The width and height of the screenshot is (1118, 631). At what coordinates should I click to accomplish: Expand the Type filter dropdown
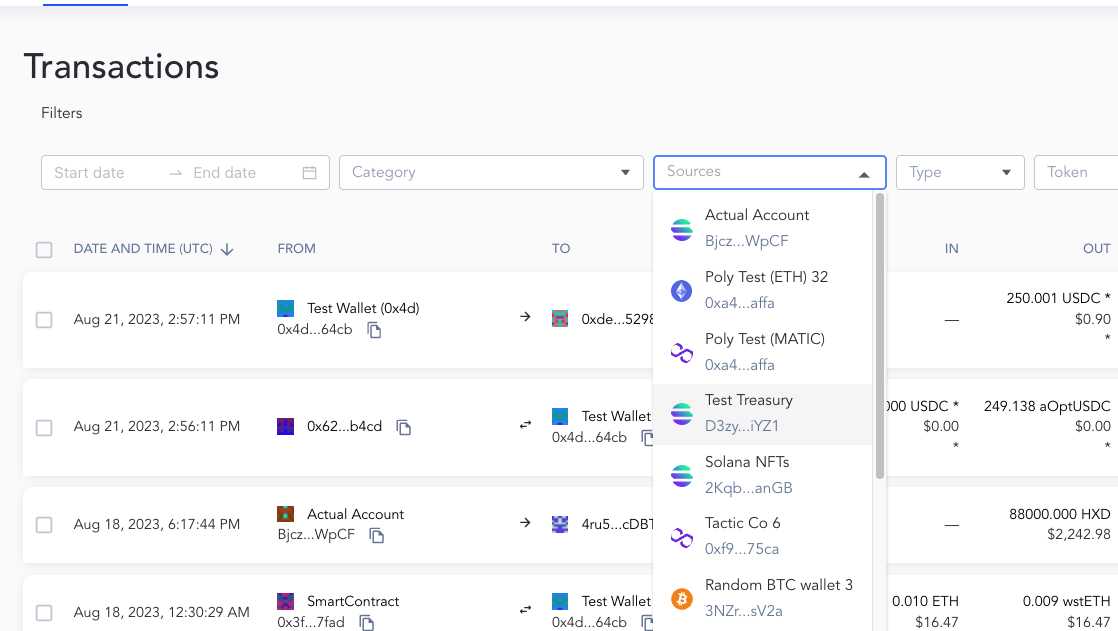[x=959, y=173]
